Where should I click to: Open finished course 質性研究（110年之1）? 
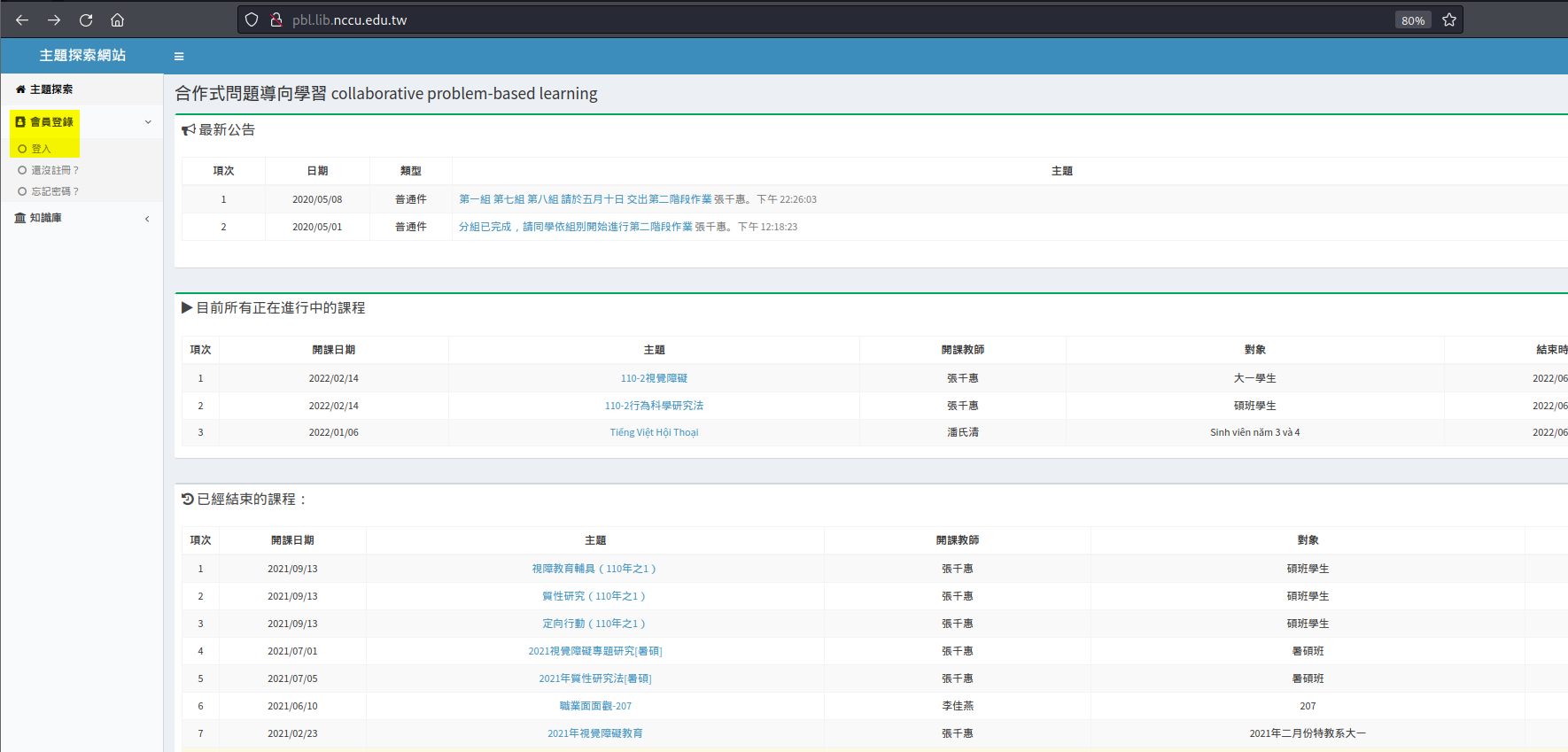(x=594, y=596)
